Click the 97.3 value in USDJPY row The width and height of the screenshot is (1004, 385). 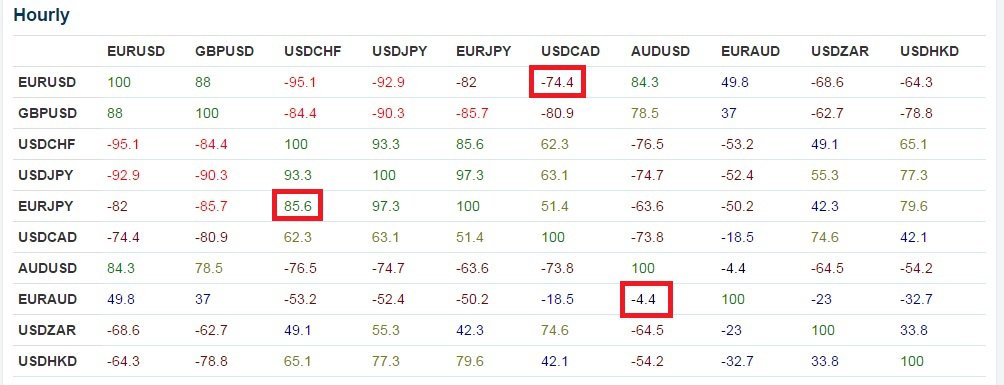tap(469, 175)
